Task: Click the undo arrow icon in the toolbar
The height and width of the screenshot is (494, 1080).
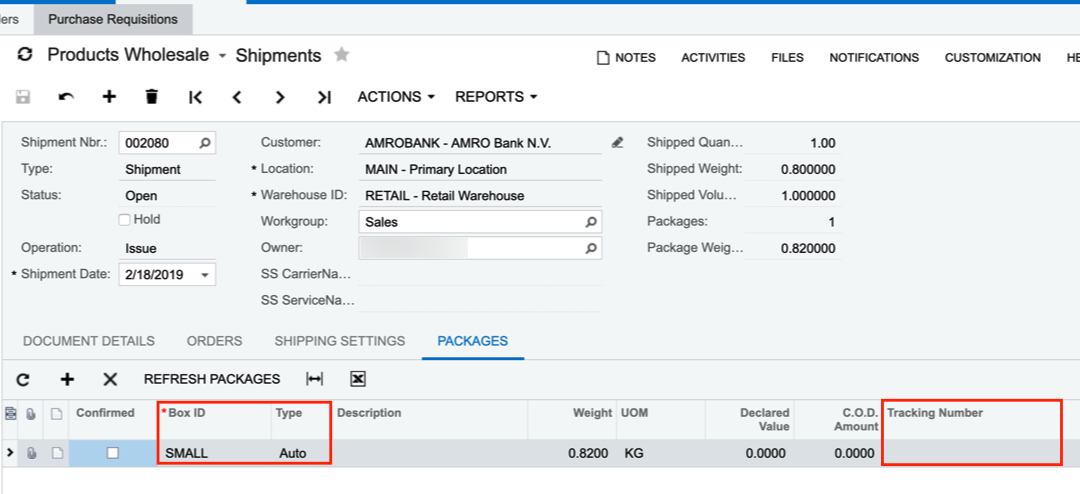Action: tap(66, 97)
